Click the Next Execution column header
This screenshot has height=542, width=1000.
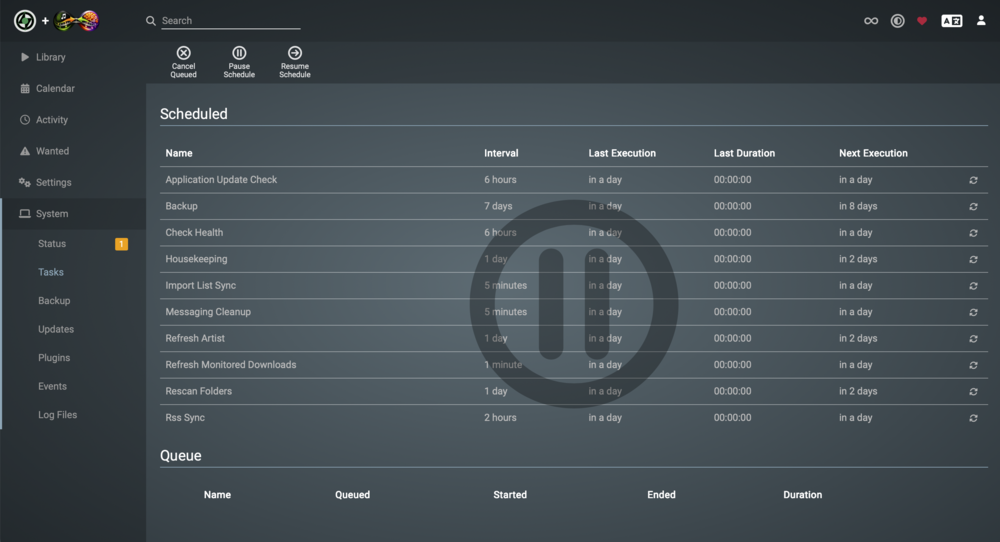point(873,153)
